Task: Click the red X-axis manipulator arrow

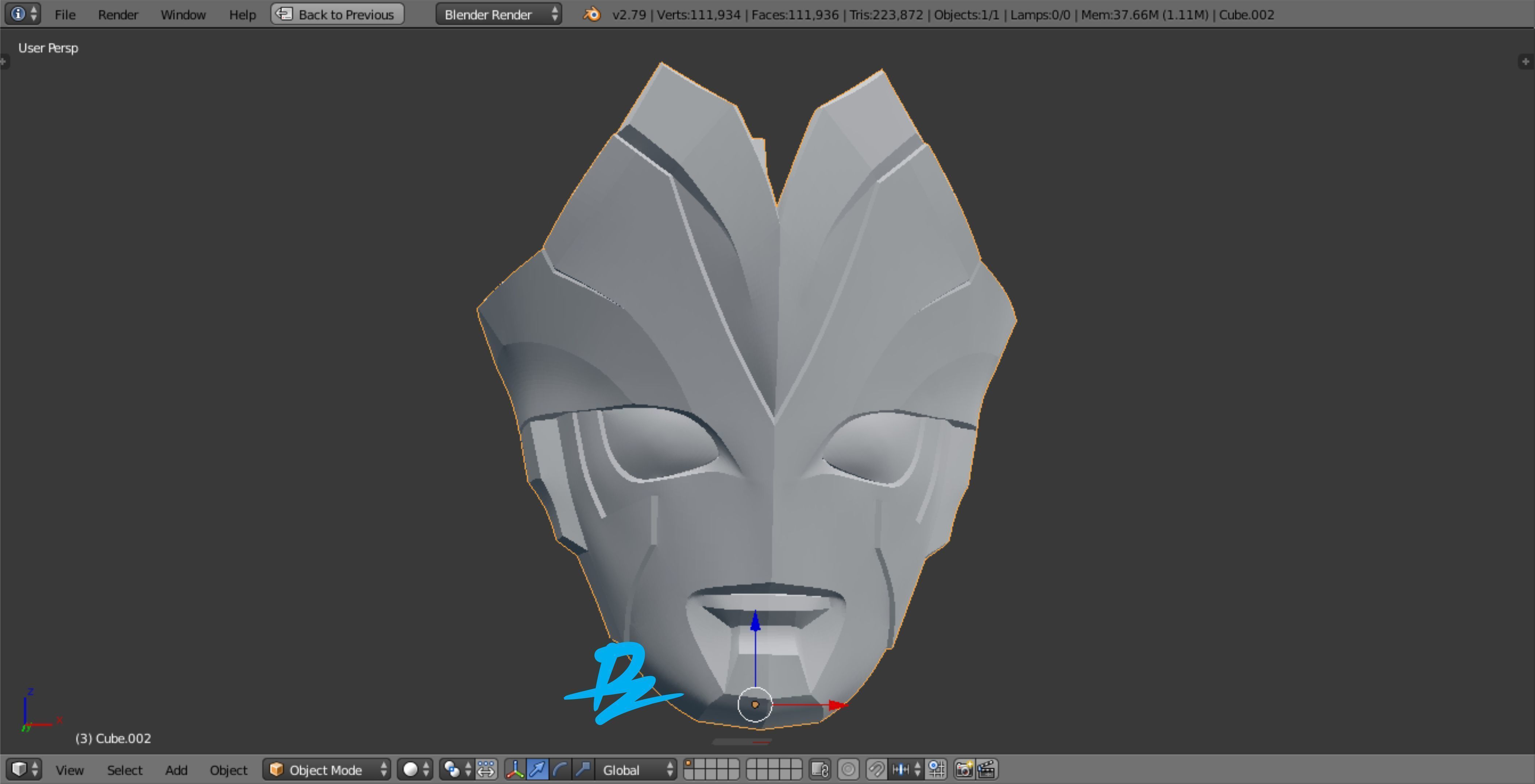Action: 838,705
